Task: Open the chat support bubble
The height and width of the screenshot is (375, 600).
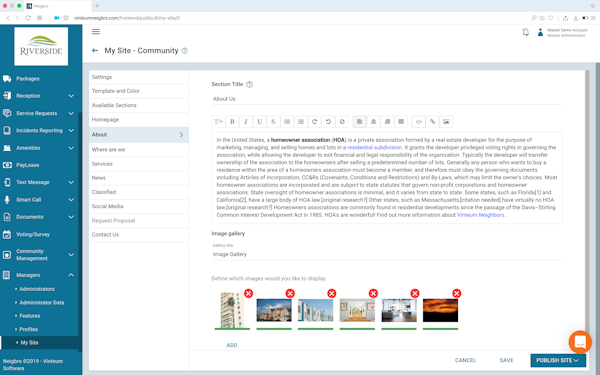Action: coord(580,342)
